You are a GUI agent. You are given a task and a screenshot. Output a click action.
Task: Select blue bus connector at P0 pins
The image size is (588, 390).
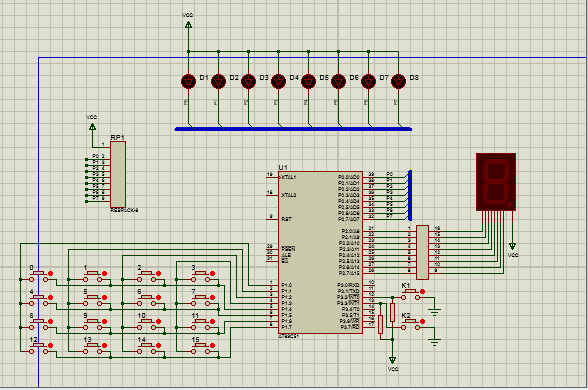click(410, 195)
